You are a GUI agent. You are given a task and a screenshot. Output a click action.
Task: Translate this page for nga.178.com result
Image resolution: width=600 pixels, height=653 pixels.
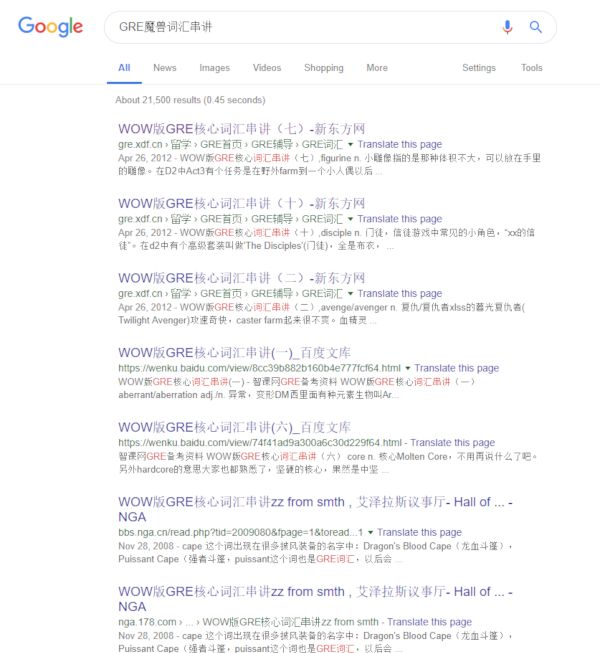point(429,622)
